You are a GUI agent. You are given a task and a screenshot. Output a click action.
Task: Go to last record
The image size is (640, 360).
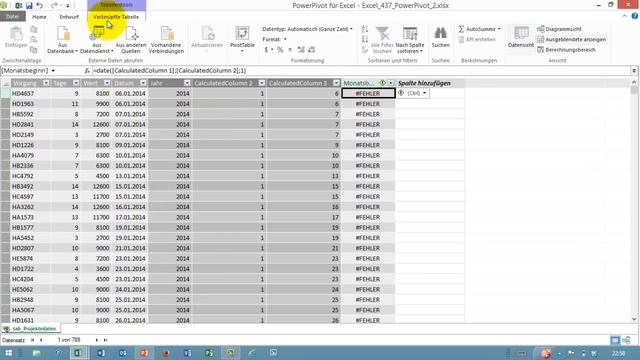coord(105,340)
